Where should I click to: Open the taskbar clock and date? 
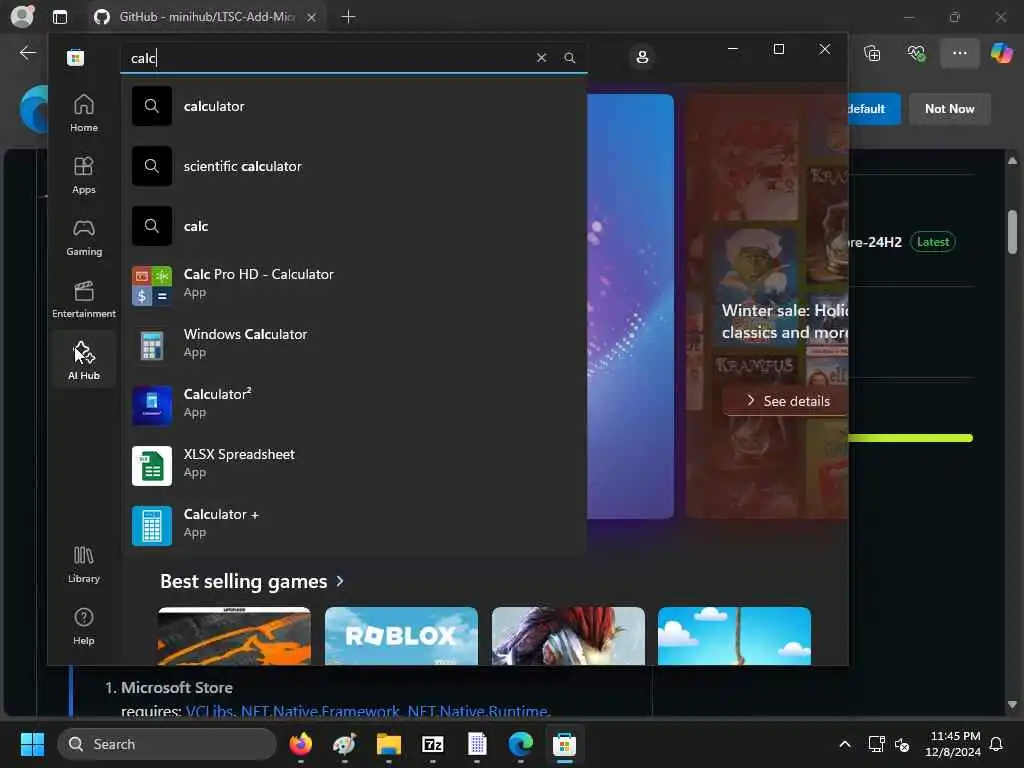tap(953, 744)
